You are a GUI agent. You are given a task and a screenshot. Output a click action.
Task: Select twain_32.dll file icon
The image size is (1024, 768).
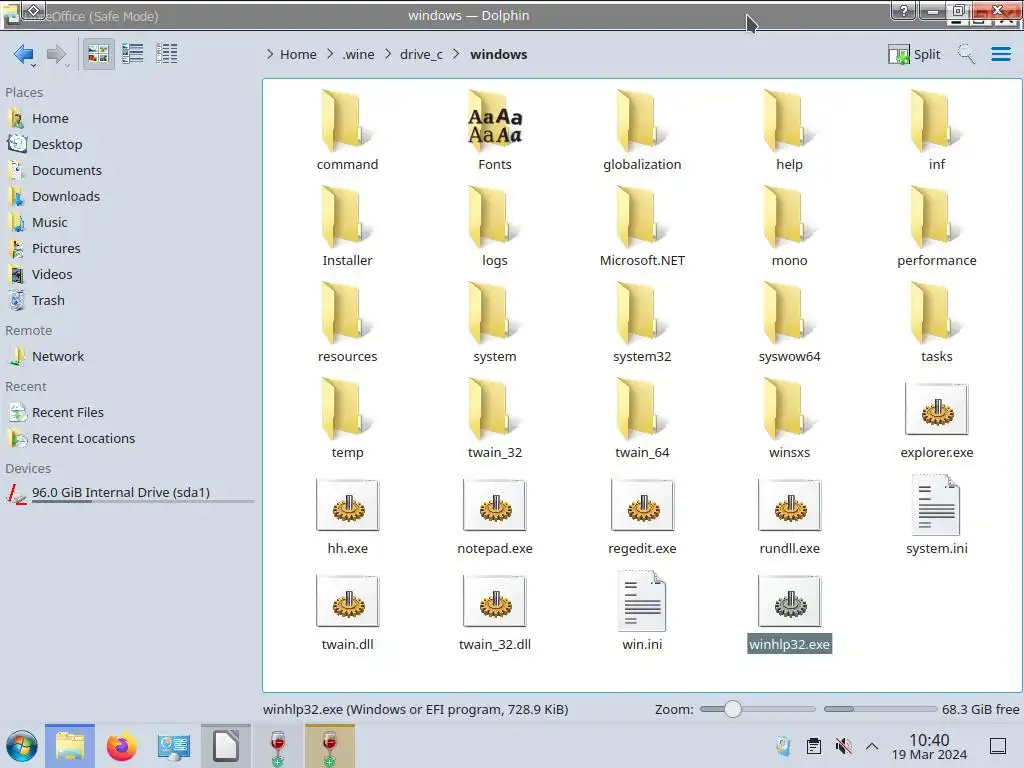point(494,602)
